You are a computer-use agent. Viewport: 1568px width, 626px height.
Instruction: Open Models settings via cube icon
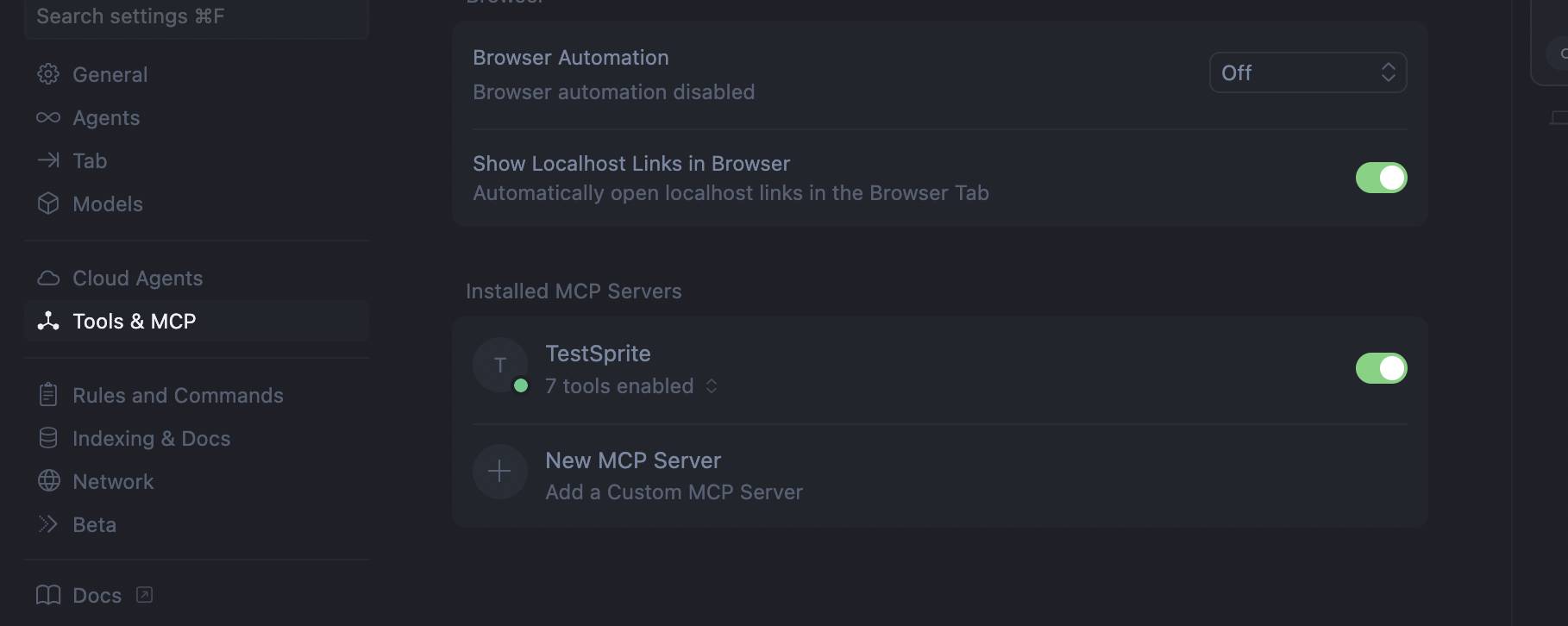point(49,203)
